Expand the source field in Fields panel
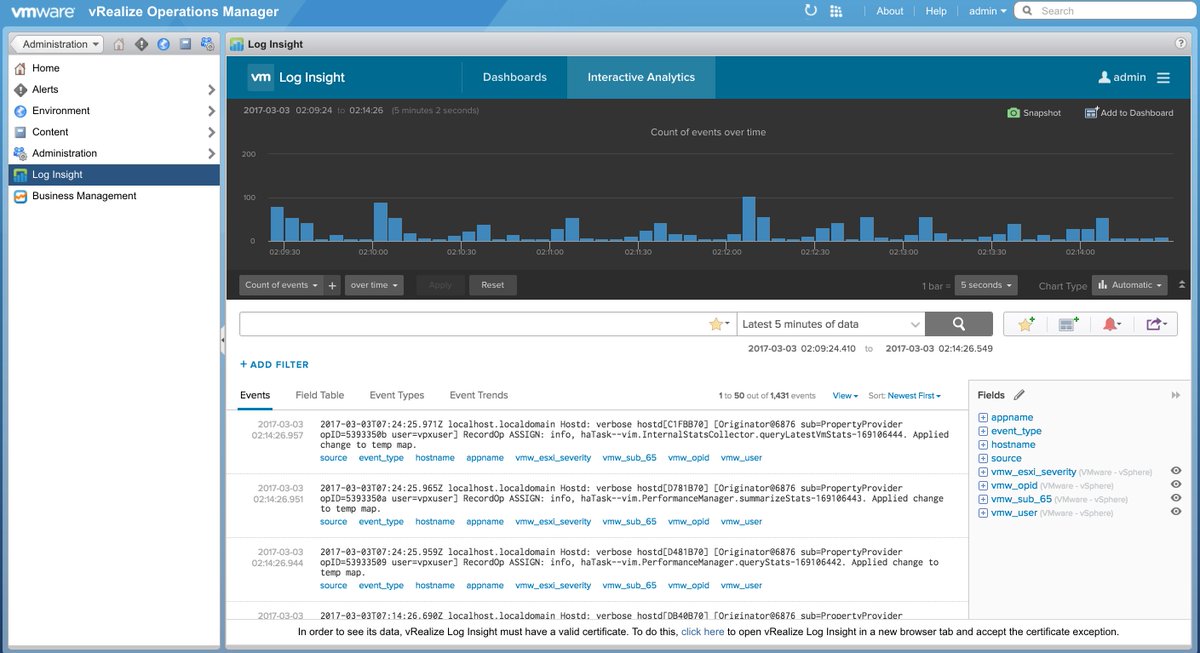Screen dimensions: 1200x653 (983, 458)
